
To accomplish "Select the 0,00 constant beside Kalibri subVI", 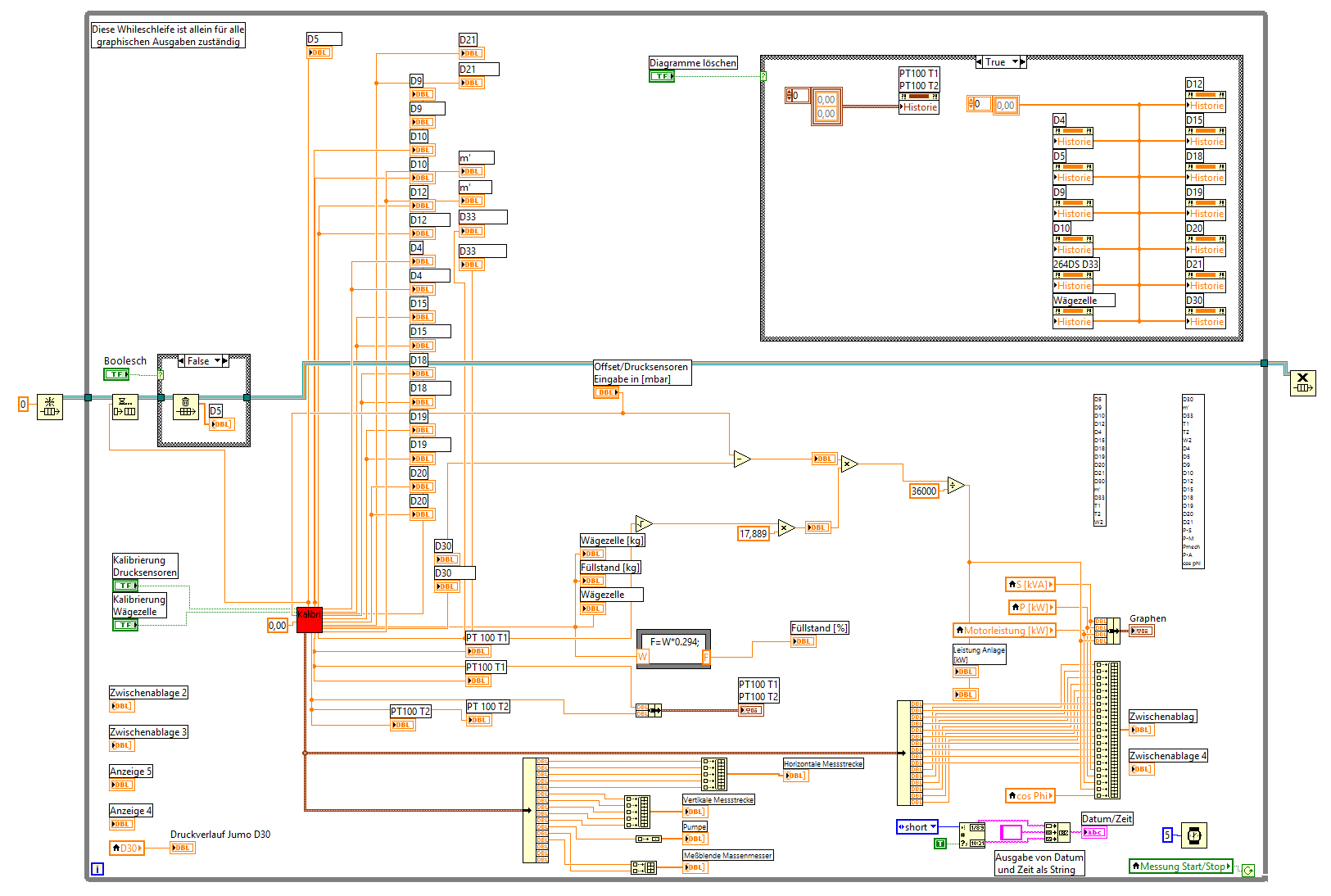I will tap(278, 626).
